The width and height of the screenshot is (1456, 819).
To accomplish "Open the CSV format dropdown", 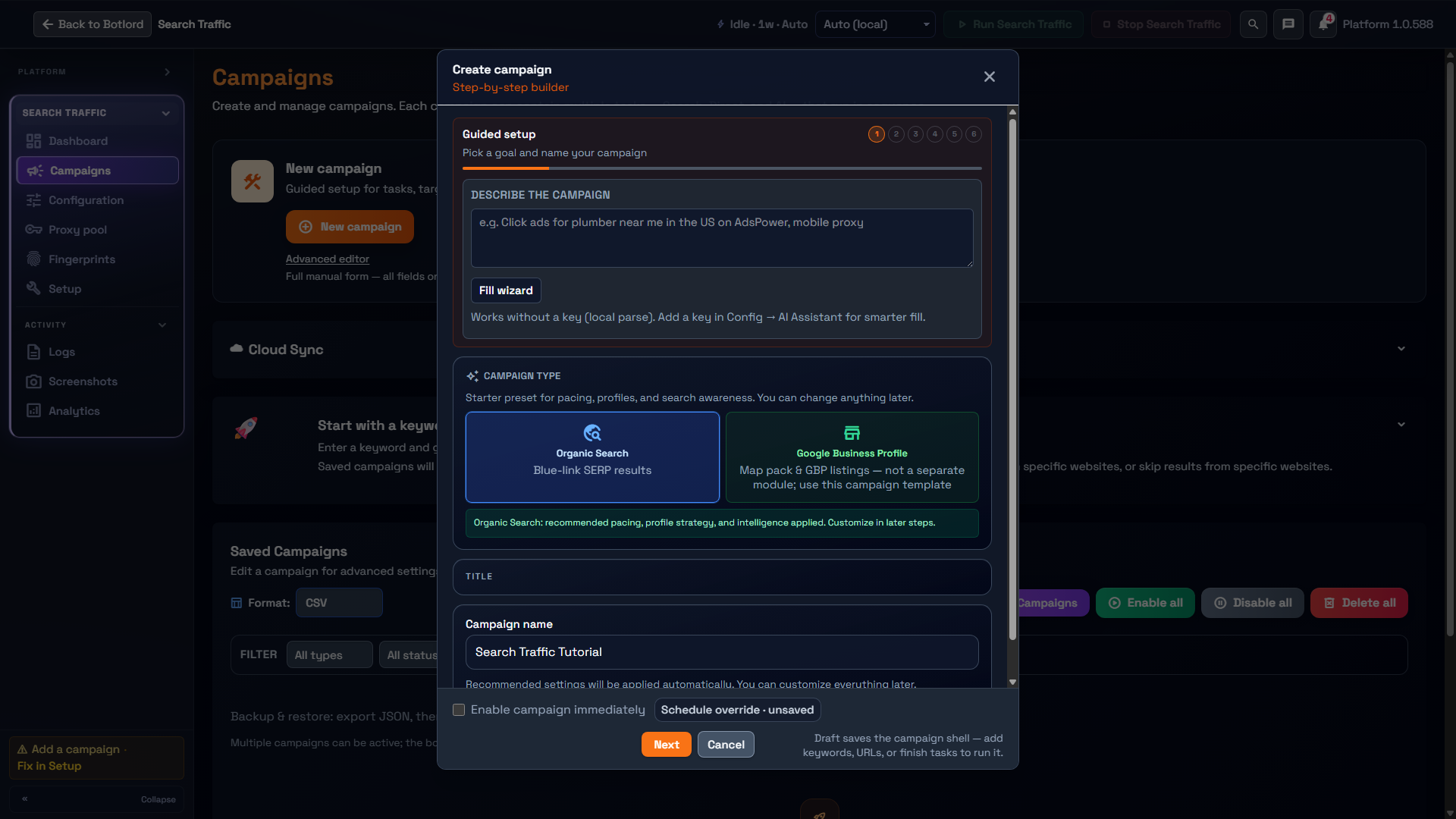I will (x=339, y=603).
